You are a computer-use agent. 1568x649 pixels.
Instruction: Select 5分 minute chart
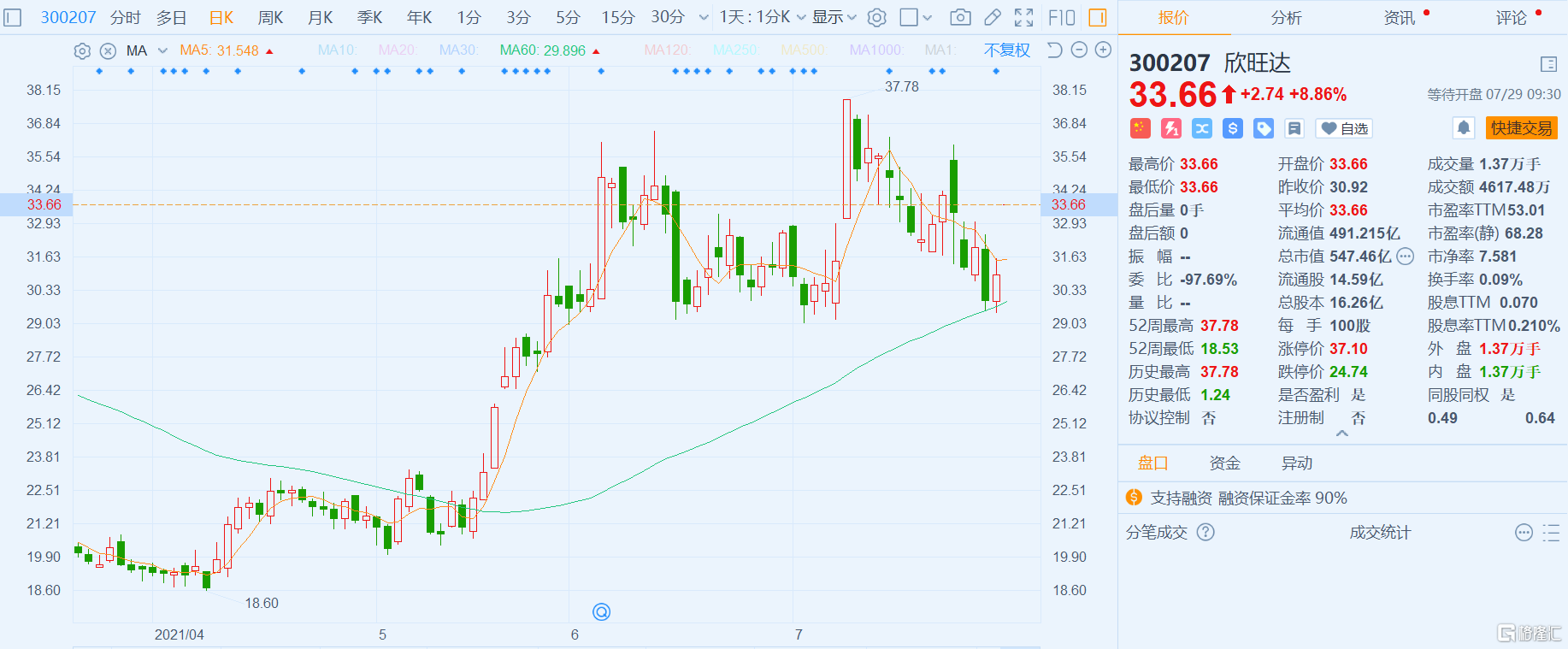pos(568,17)
